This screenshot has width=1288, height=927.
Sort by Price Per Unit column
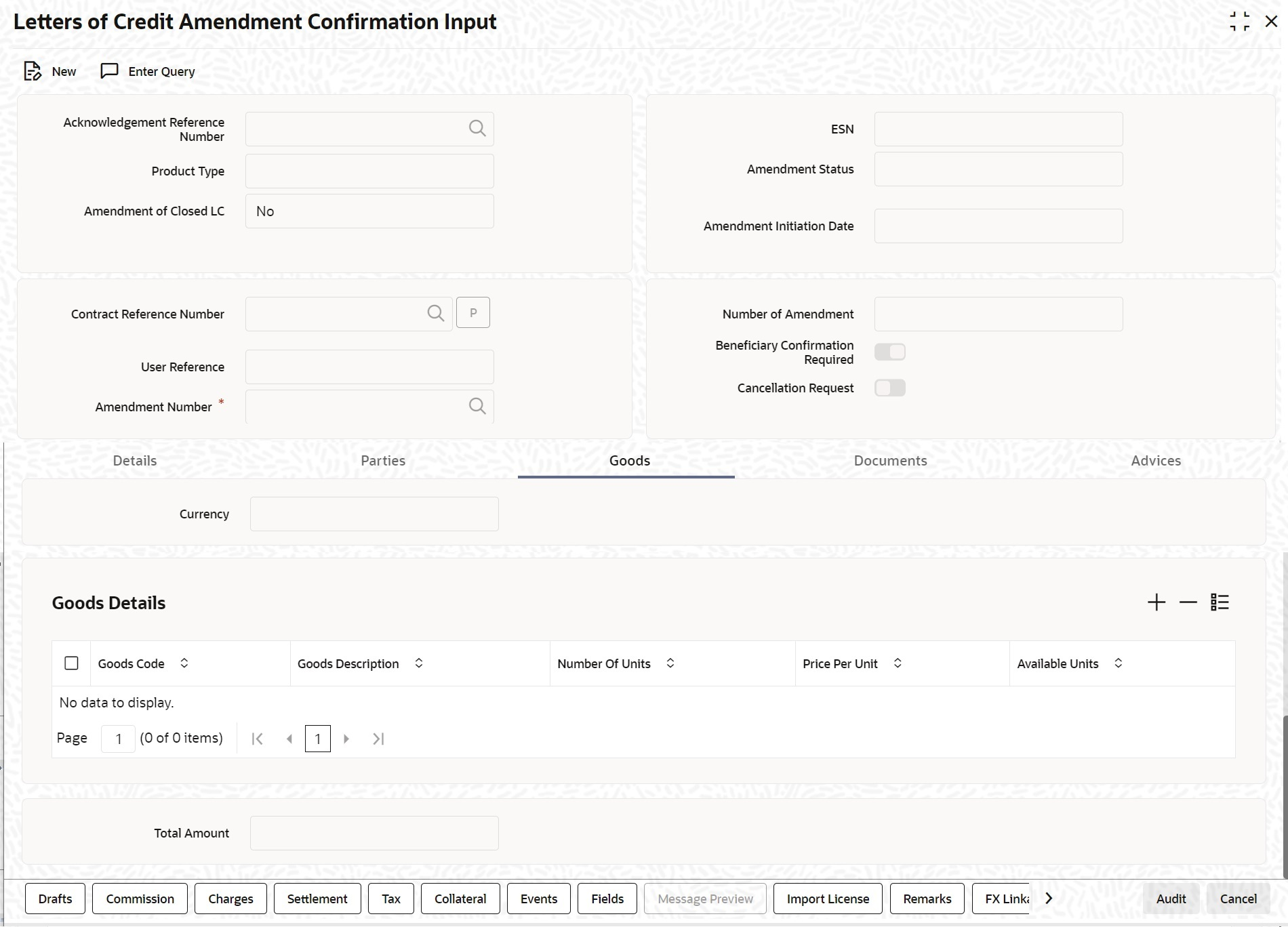pos(898,663)
